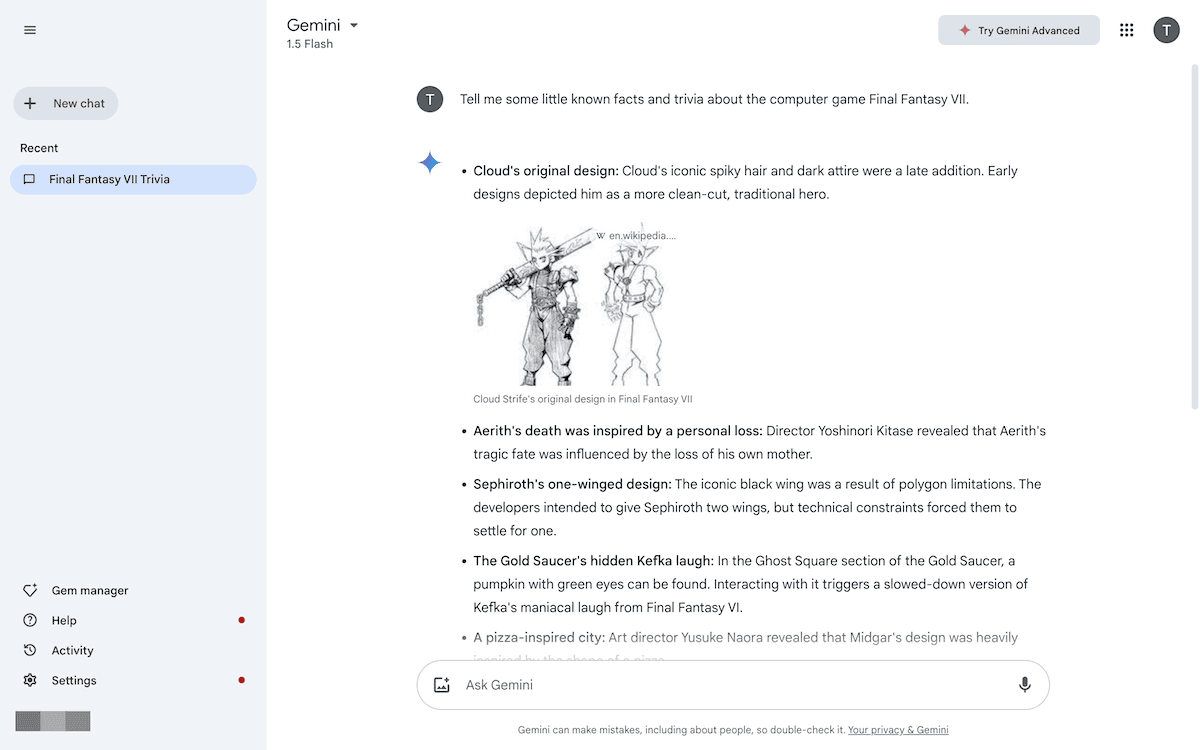
Task: Follow Your privacy & Gemini link
Action: tap(898, 730)
